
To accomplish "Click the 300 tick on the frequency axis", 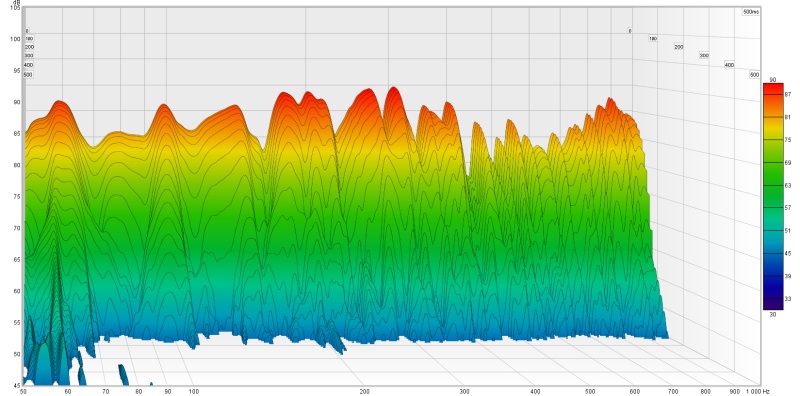I will click(x=463, y=391).
